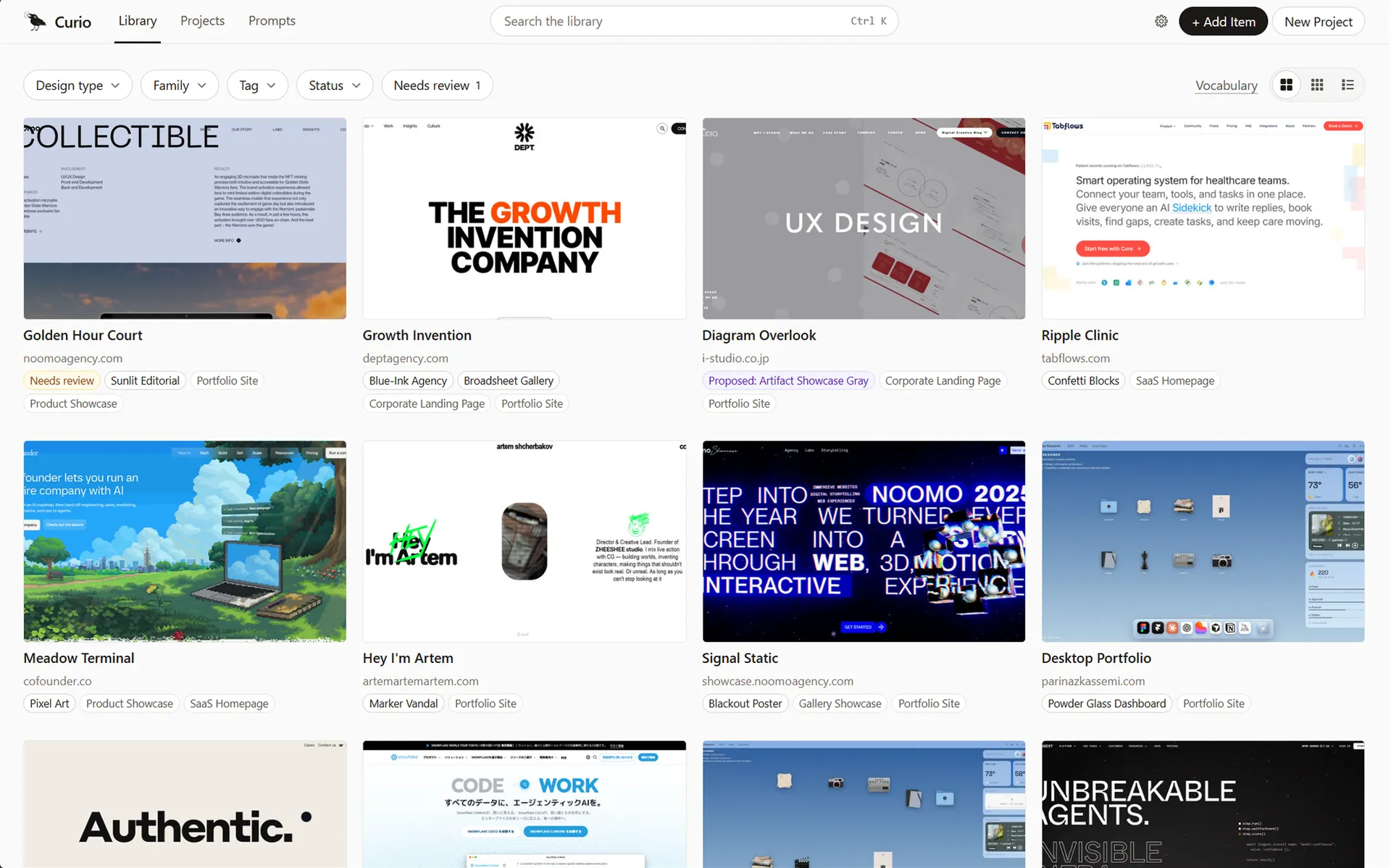Select the Marker Vandal tag
1391x868 pixels.
404,704
